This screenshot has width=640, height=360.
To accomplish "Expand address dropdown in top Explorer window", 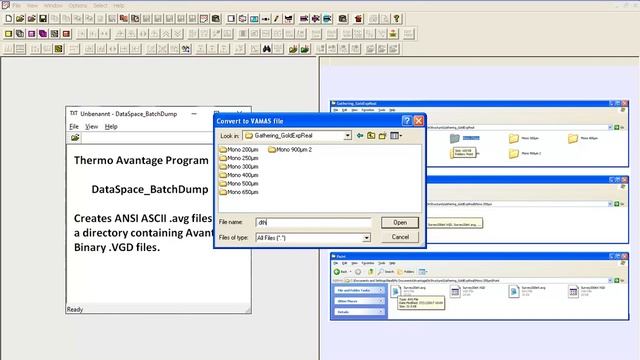I will 610,128.
